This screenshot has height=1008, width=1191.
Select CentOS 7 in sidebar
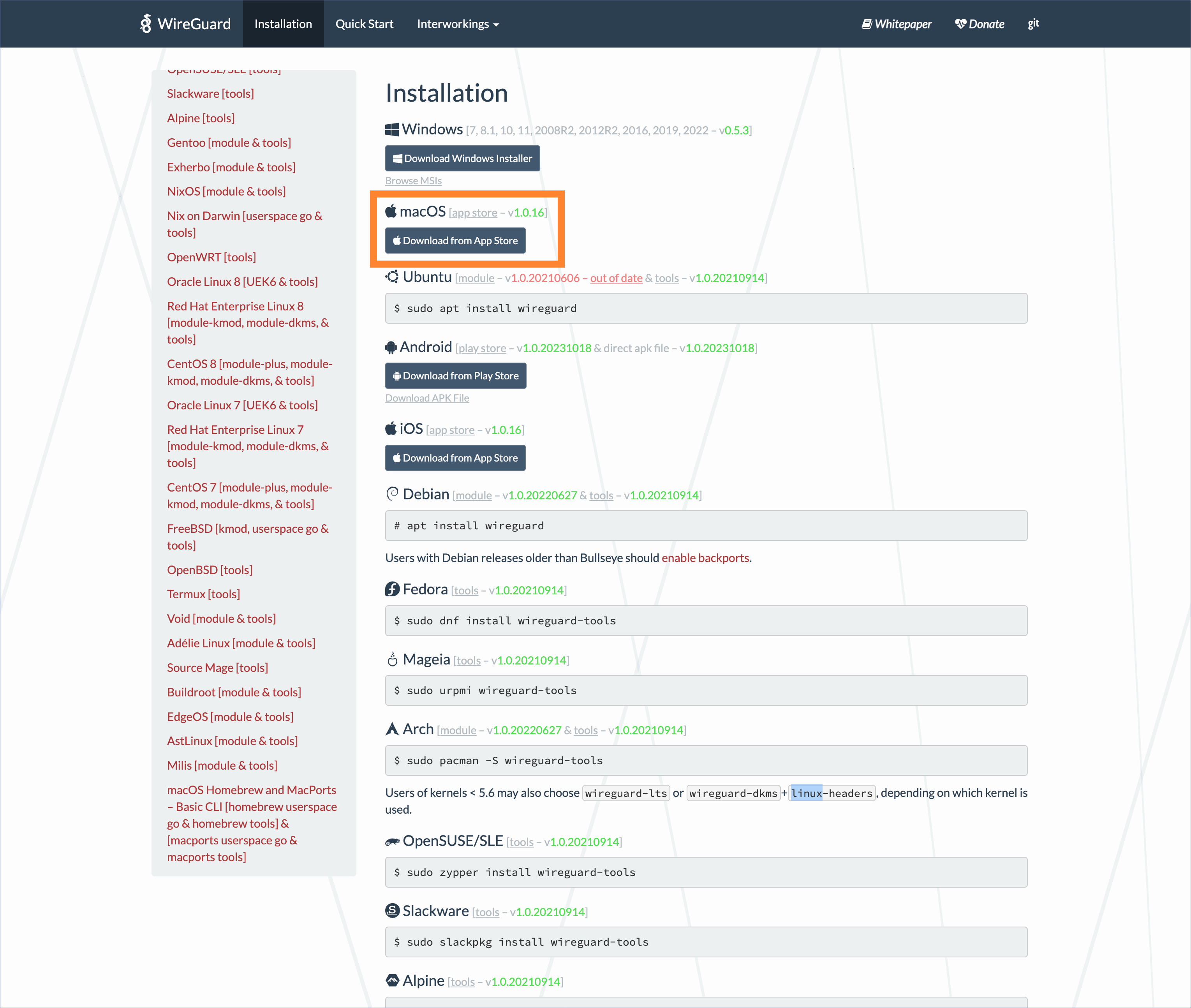[250, 495]
